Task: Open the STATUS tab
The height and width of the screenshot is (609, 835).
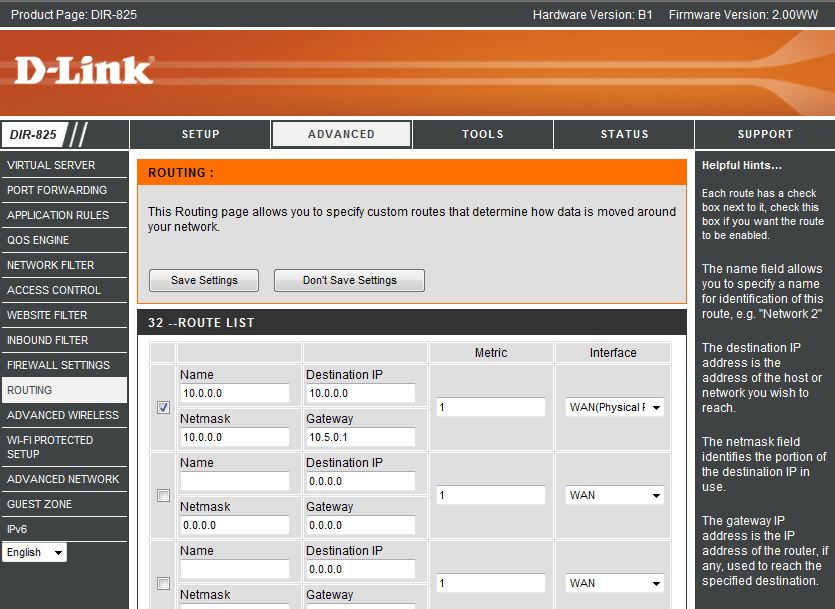Action: point(624,134)
